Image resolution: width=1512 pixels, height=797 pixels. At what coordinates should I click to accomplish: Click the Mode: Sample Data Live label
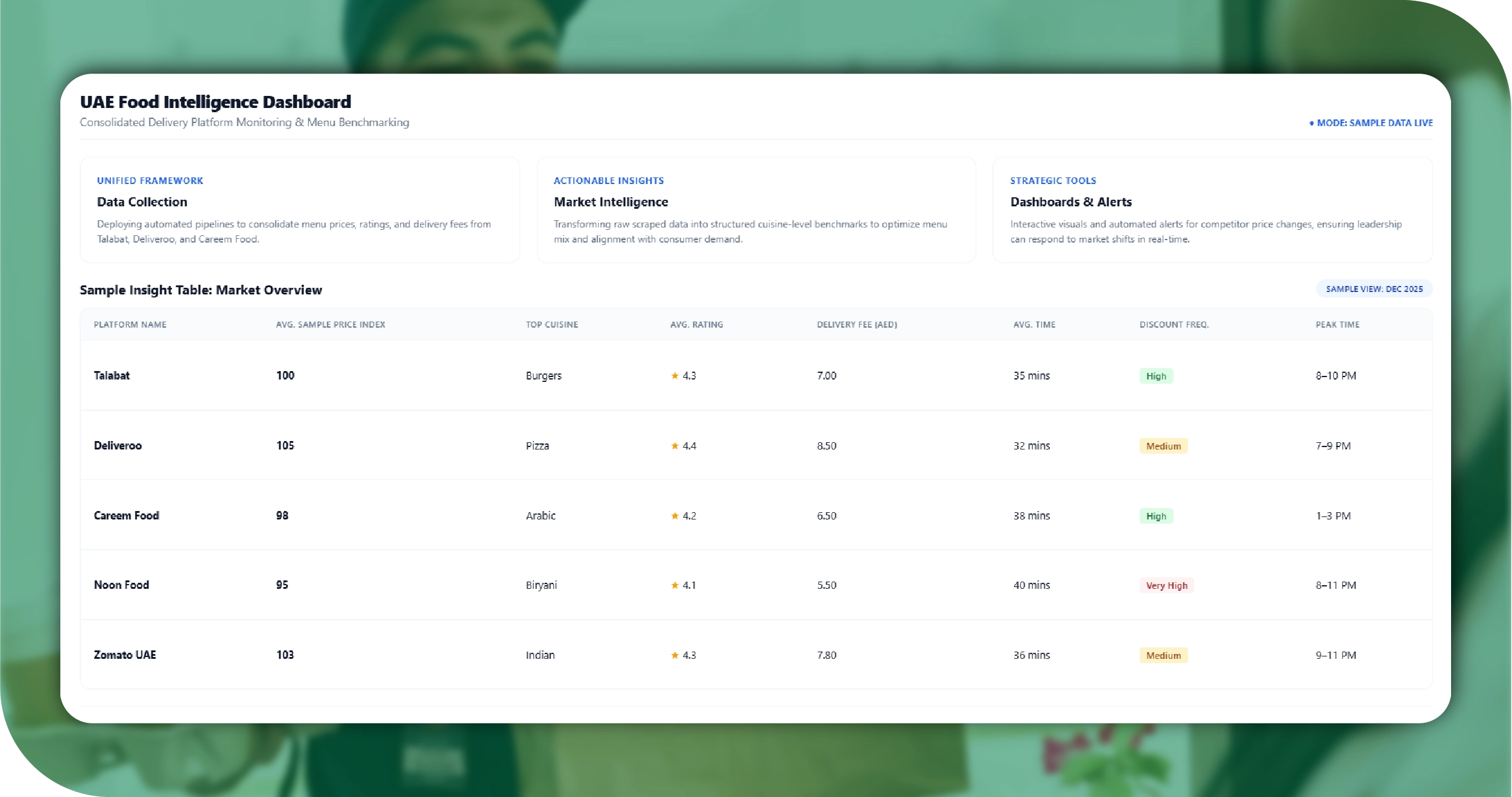[x=1374, y=123]
